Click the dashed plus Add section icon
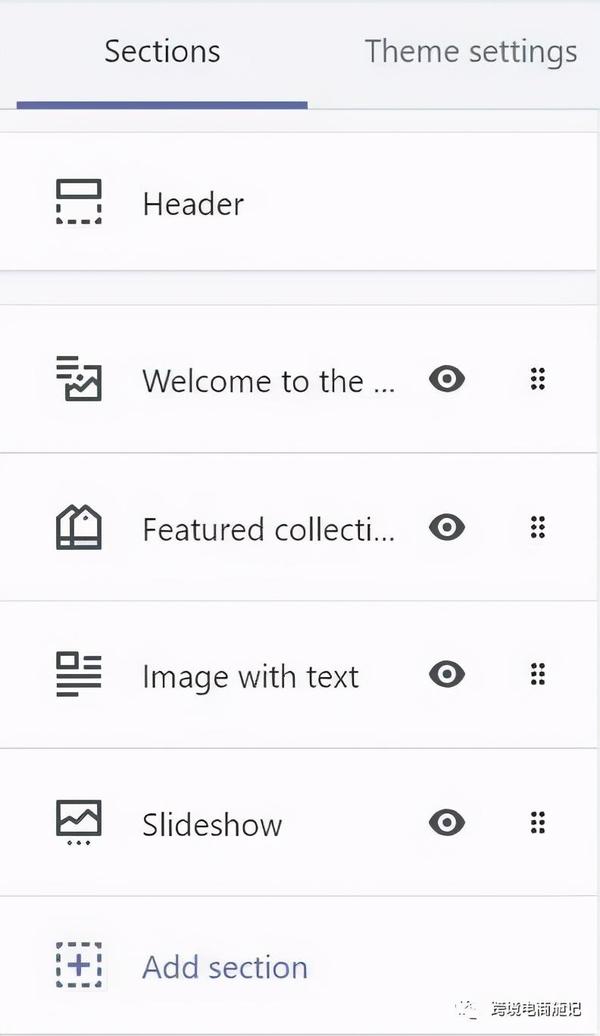Viewport: 600px width, 1036px height. 79,965
